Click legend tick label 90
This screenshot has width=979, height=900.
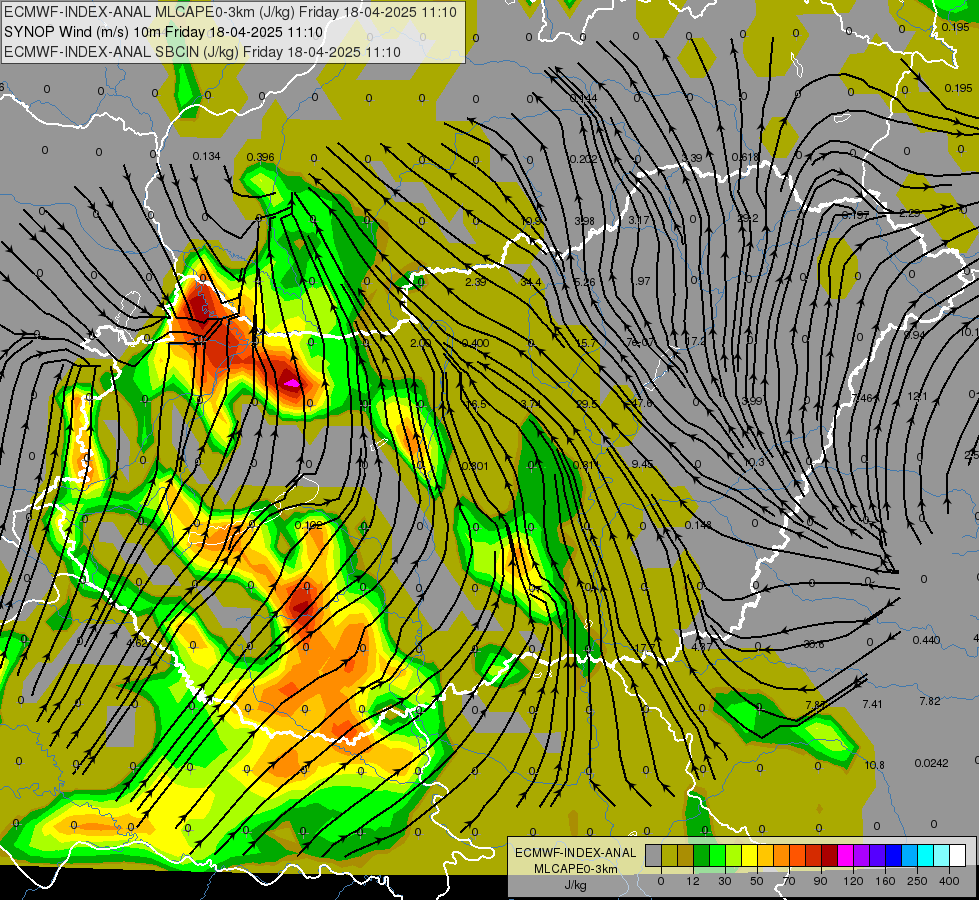(x=820, y=881)
